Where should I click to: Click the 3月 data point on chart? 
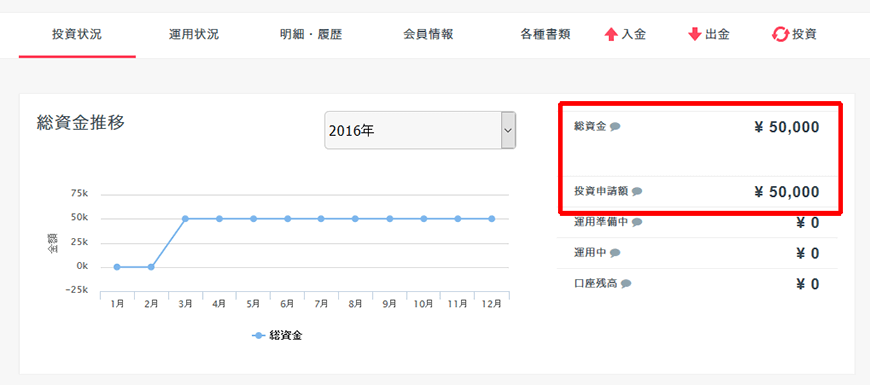tap(185, 219)
